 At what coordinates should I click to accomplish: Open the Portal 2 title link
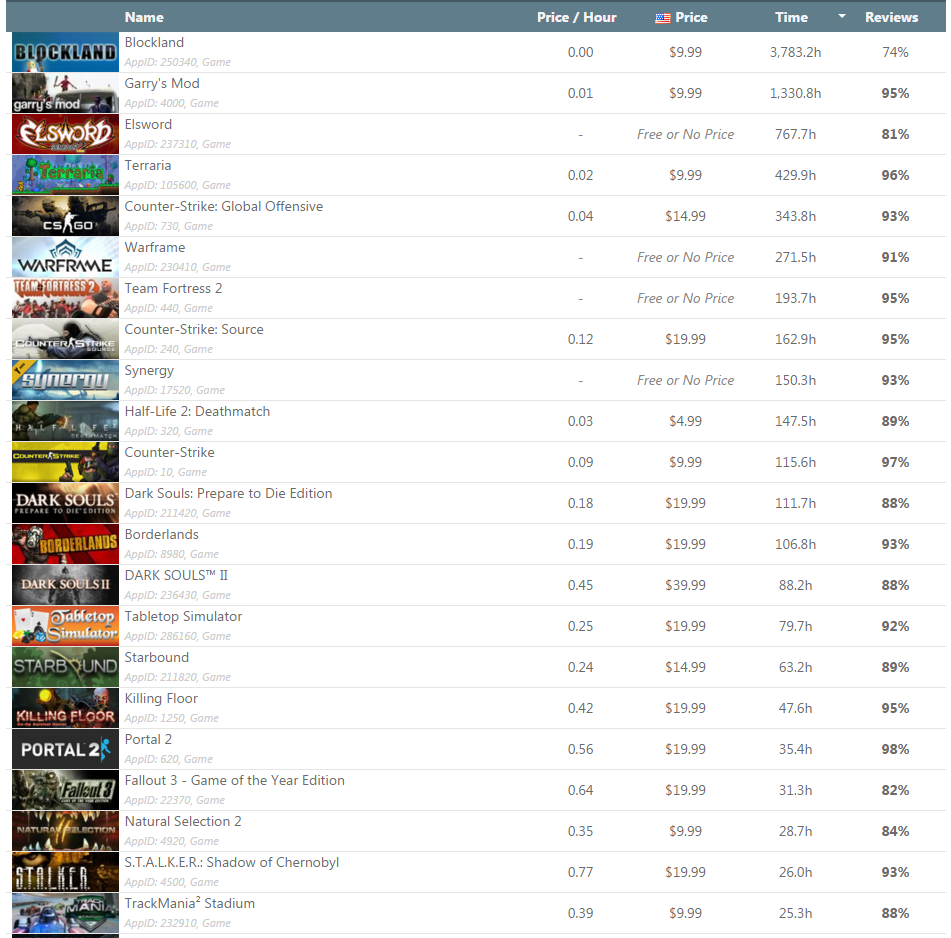148,739
